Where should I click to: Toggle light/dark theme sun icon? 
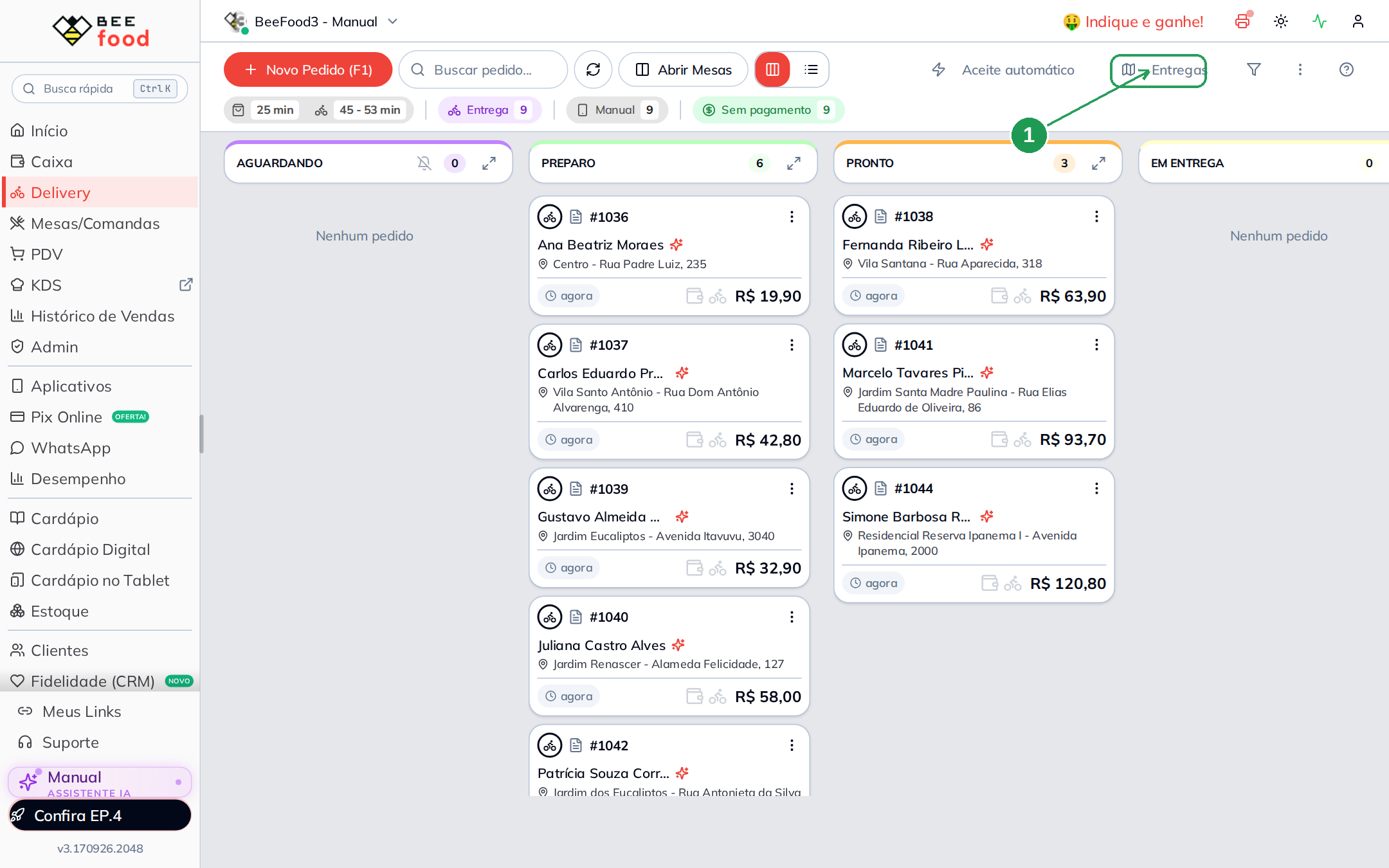[x=1281, y=21]
